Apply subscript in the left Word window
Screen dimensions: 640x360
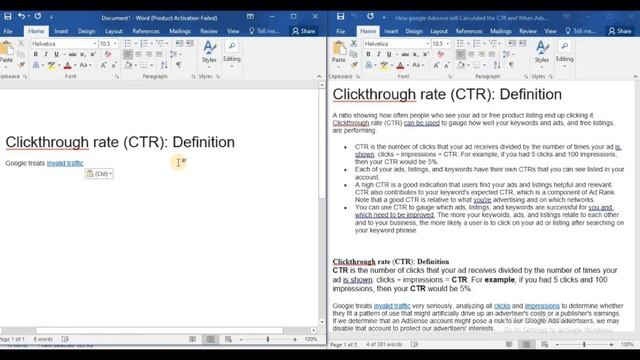(83, 54)
